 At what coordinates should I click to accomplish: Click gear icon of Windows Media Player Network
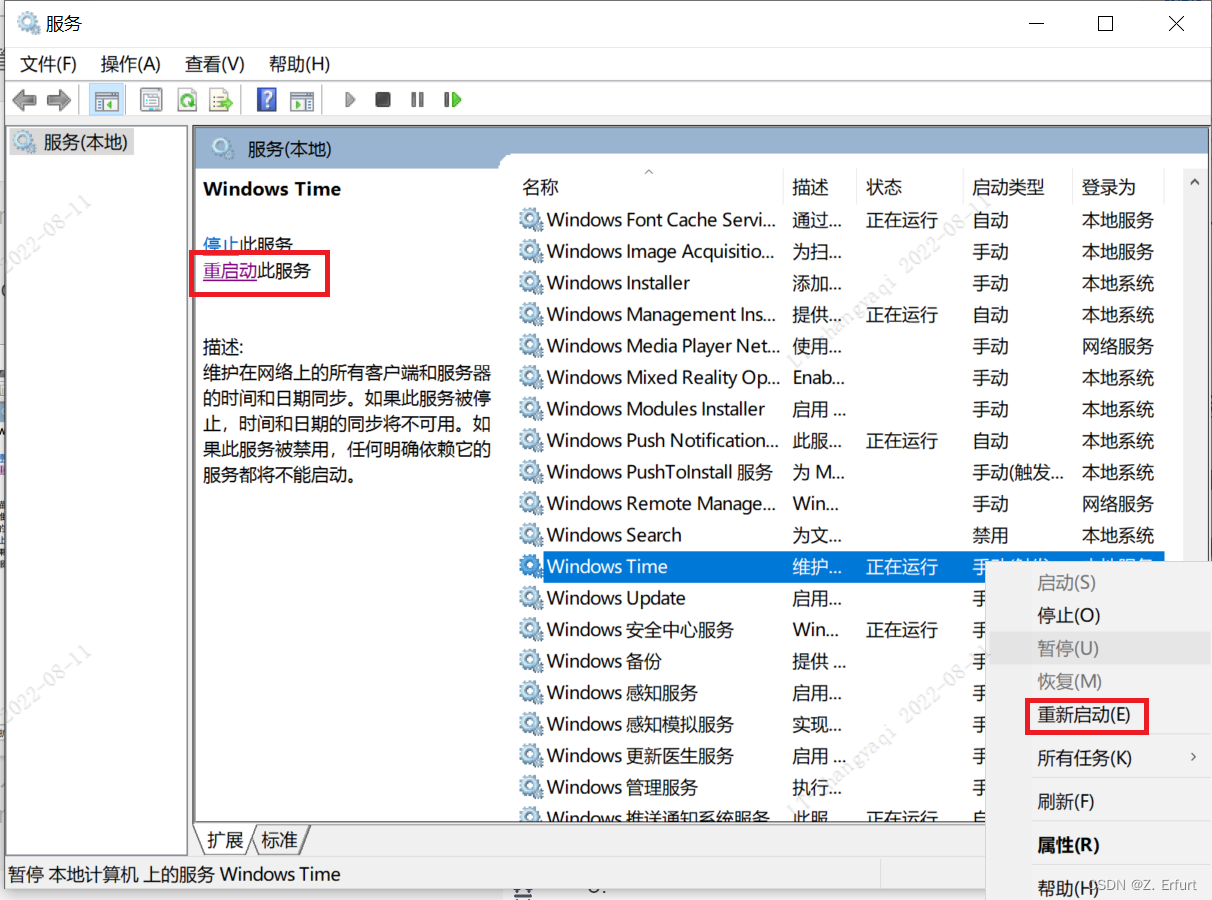click(531, 346)
